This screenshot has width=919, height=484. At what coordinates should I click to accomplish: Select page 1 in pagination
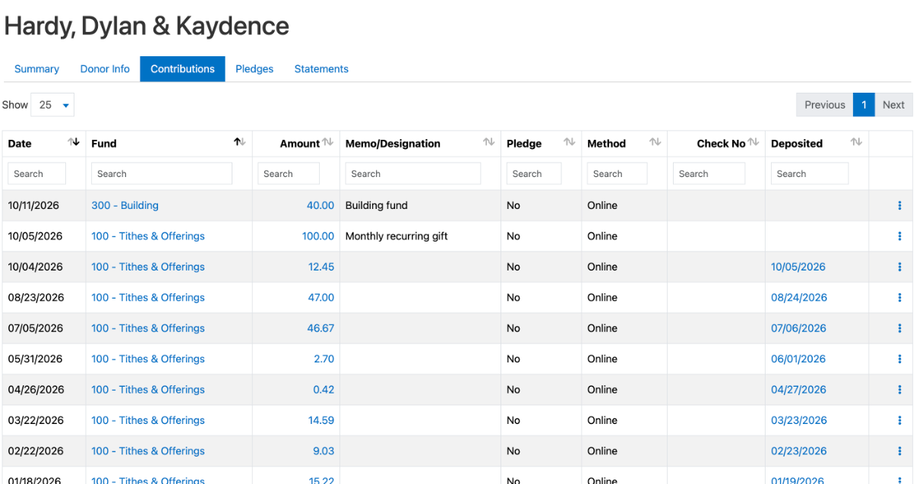tap(864, 105)
